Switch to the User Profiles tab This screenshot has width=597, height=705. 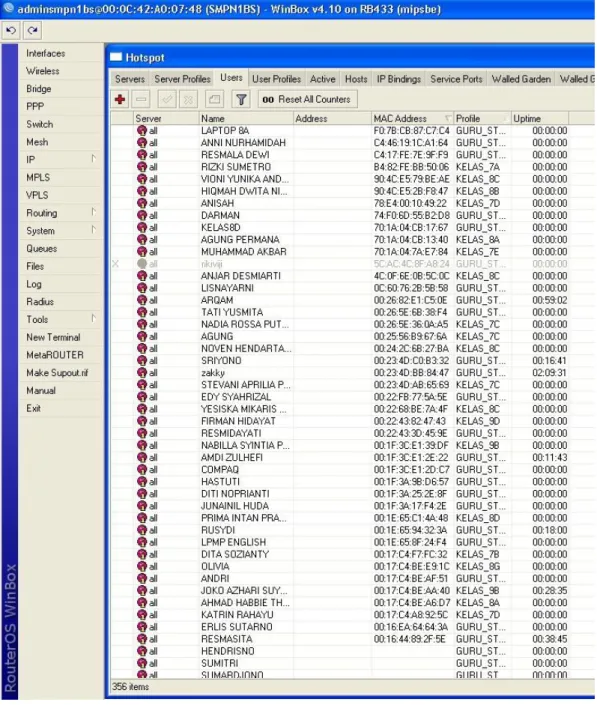(x=276, y=79)
